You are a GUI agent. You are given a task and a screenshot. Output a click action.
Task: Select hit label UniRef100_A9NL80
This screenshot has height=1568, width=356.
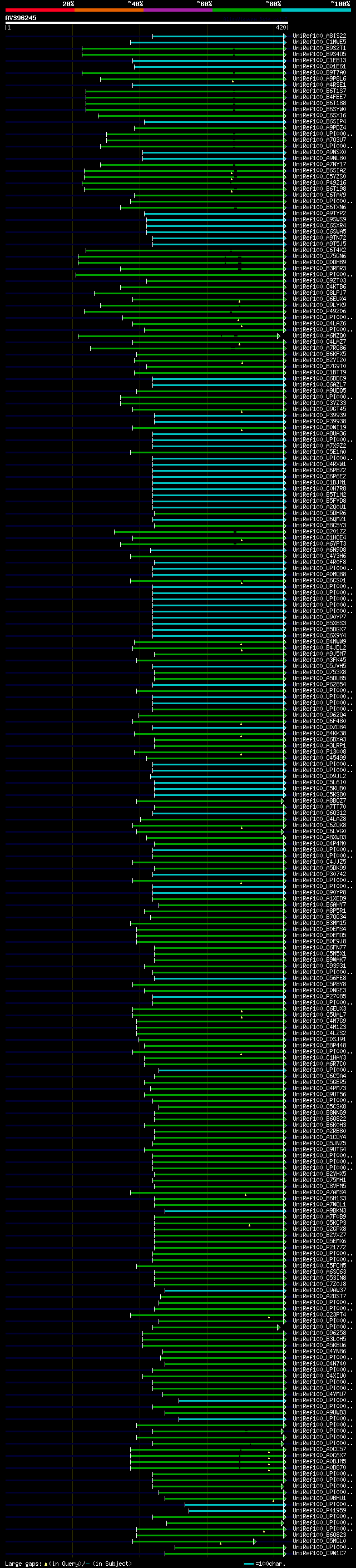[319, 159]
